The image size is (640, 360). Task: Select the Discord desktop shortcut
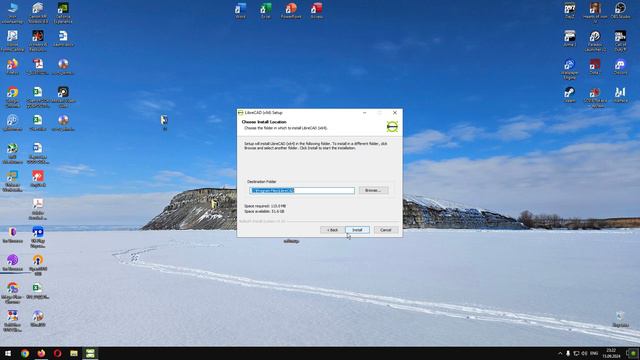pyautogui.click(x=620, y=67)
